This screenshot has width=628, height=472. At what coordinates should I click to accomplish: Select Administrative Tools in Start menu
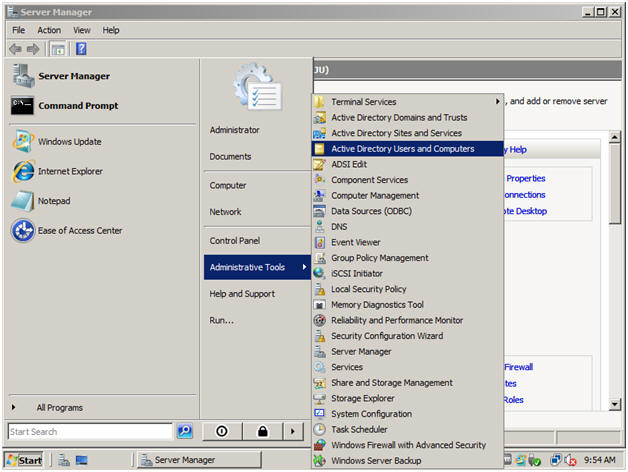(258, 267)
